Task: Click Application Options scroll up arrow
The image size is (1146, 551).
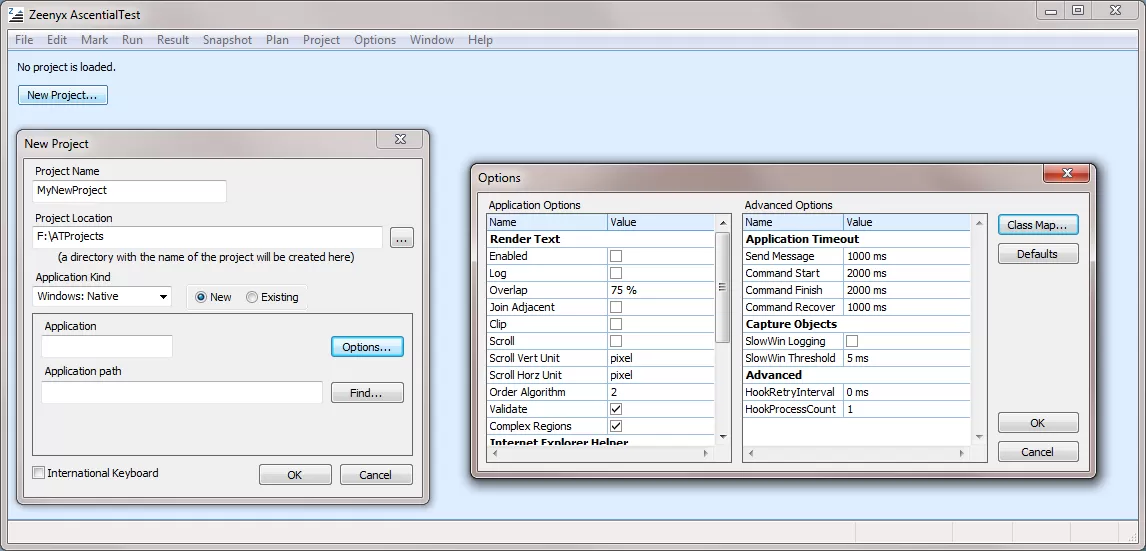Action: coord(723,222)
